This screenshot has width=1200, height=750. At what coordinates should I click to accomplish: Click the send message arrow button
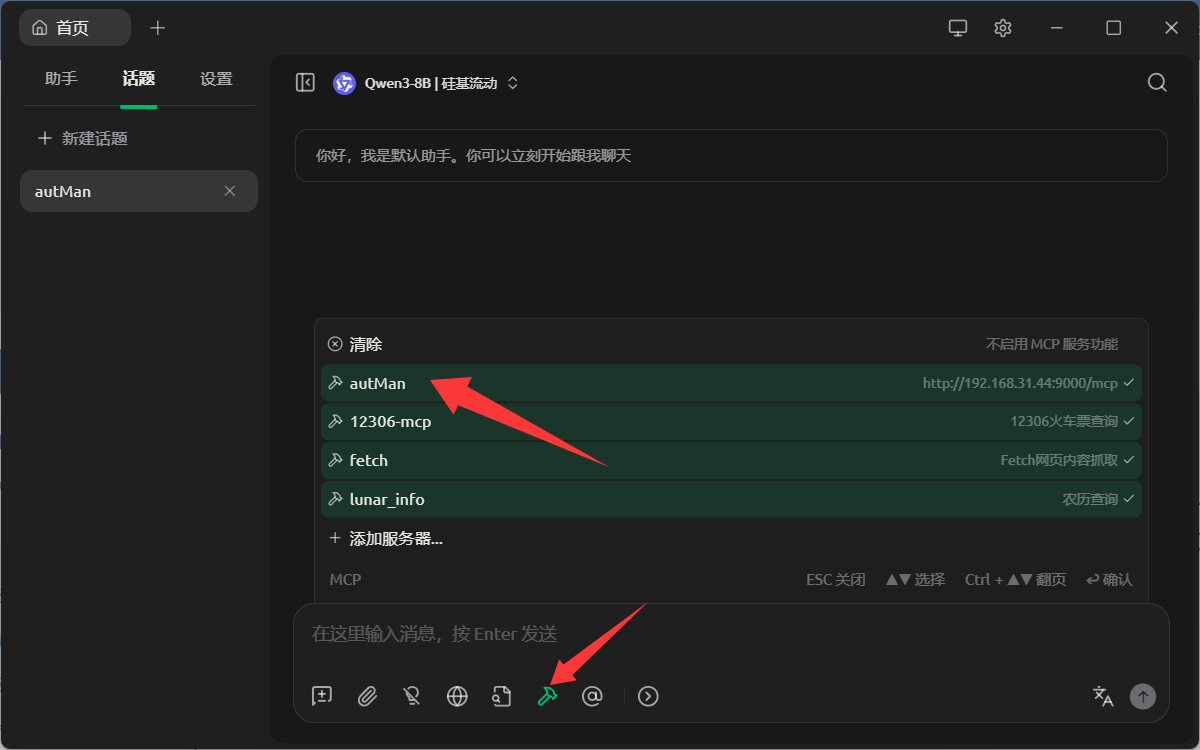[1142, 696]
